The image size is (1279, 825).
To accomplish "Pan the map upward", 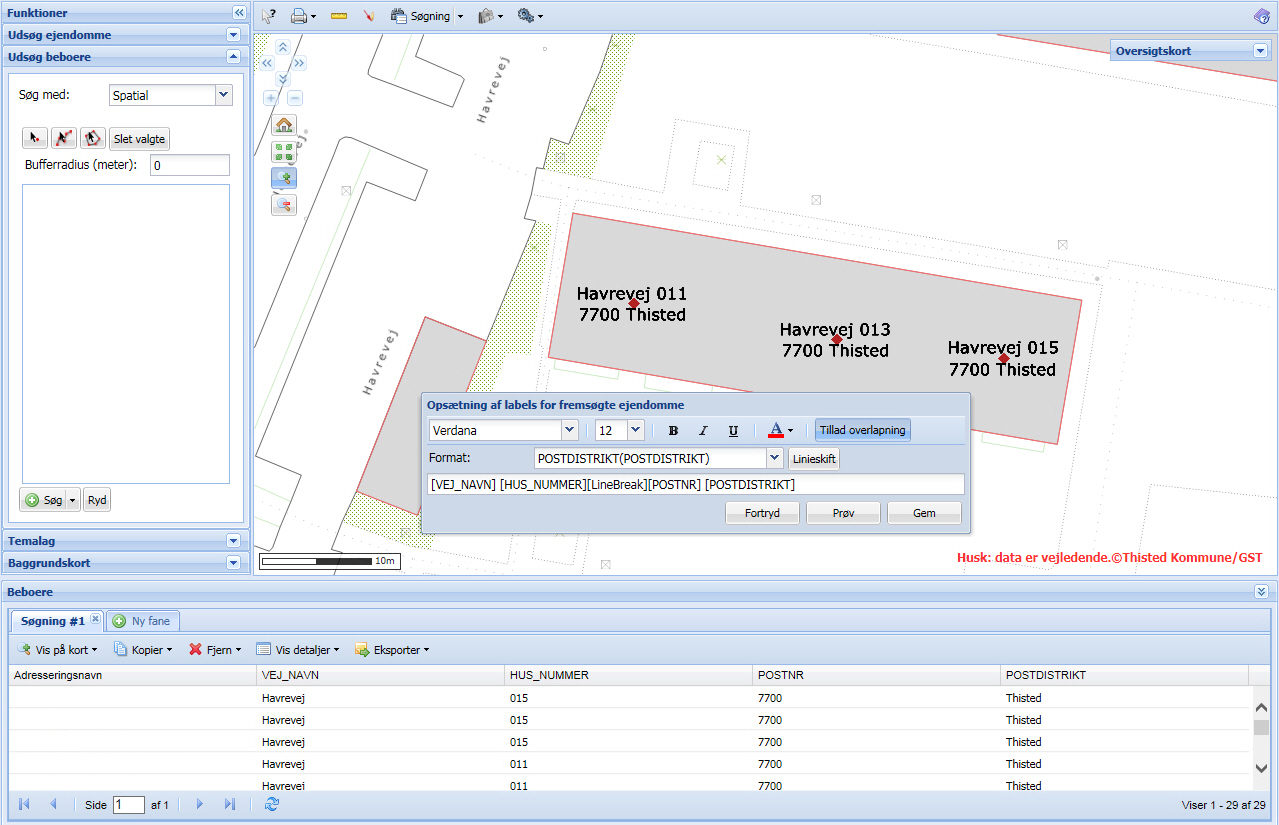I will tap(283, 47).
